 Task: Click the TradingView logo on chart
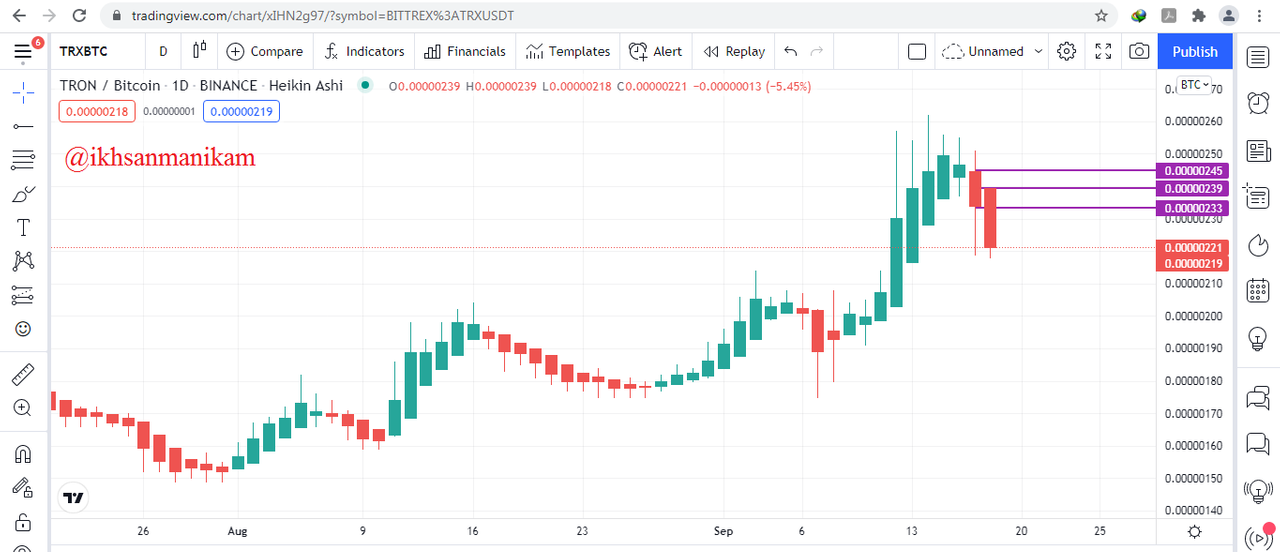coord(73,497)
